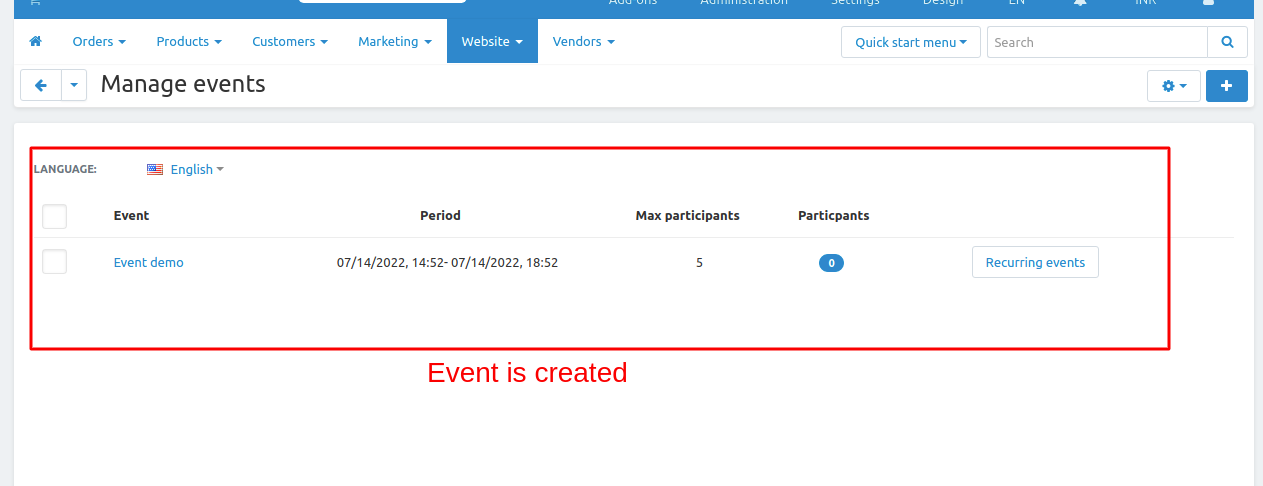Open the Vendors menu
Viewport: 1263px width, 486px height.
point(583,42)
